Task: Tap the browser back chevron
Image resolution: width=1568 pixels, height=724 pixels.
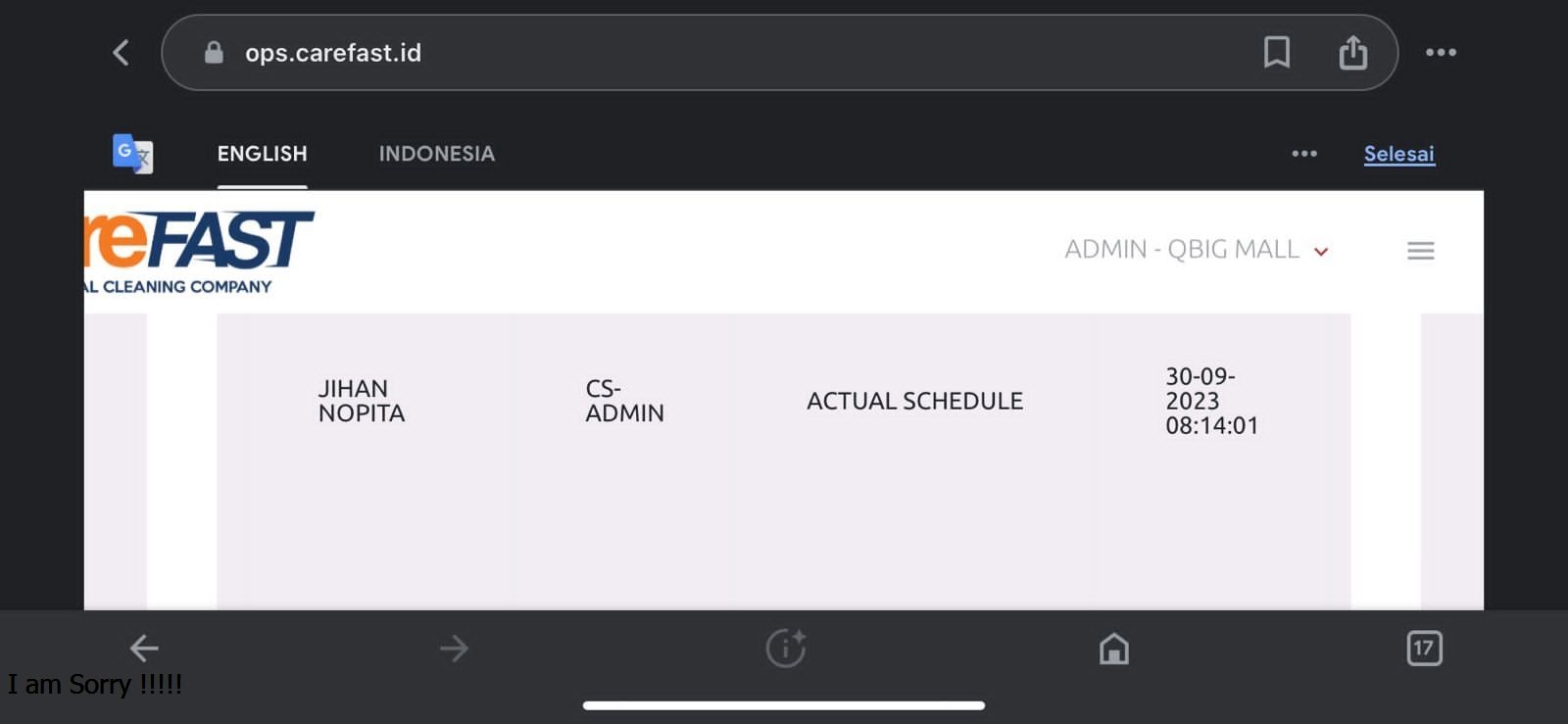Action: pyautogui.click(x=121, y=53)
